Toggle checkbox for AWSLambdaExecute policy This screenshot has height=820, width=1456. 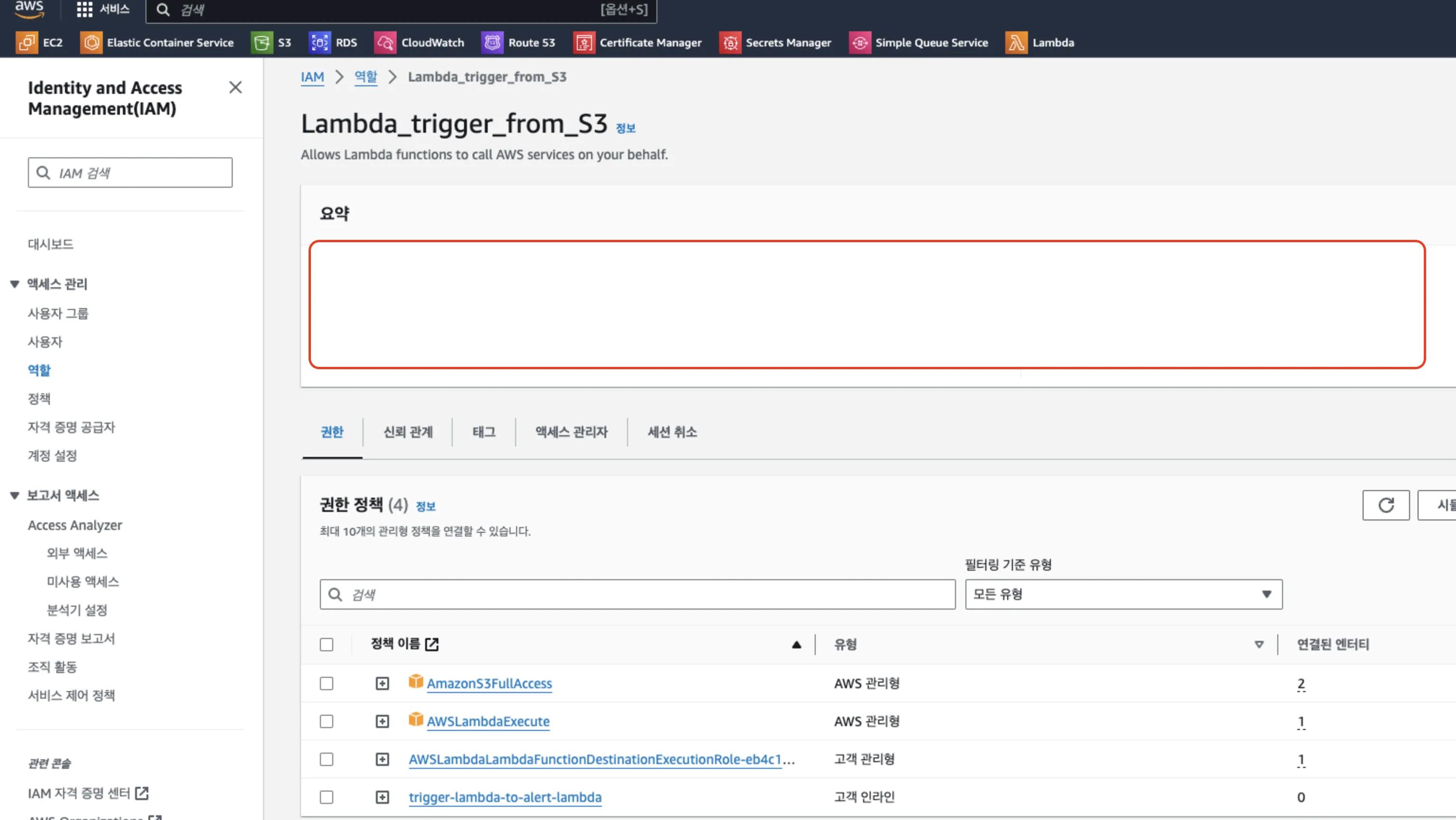(x=327, y=721)
